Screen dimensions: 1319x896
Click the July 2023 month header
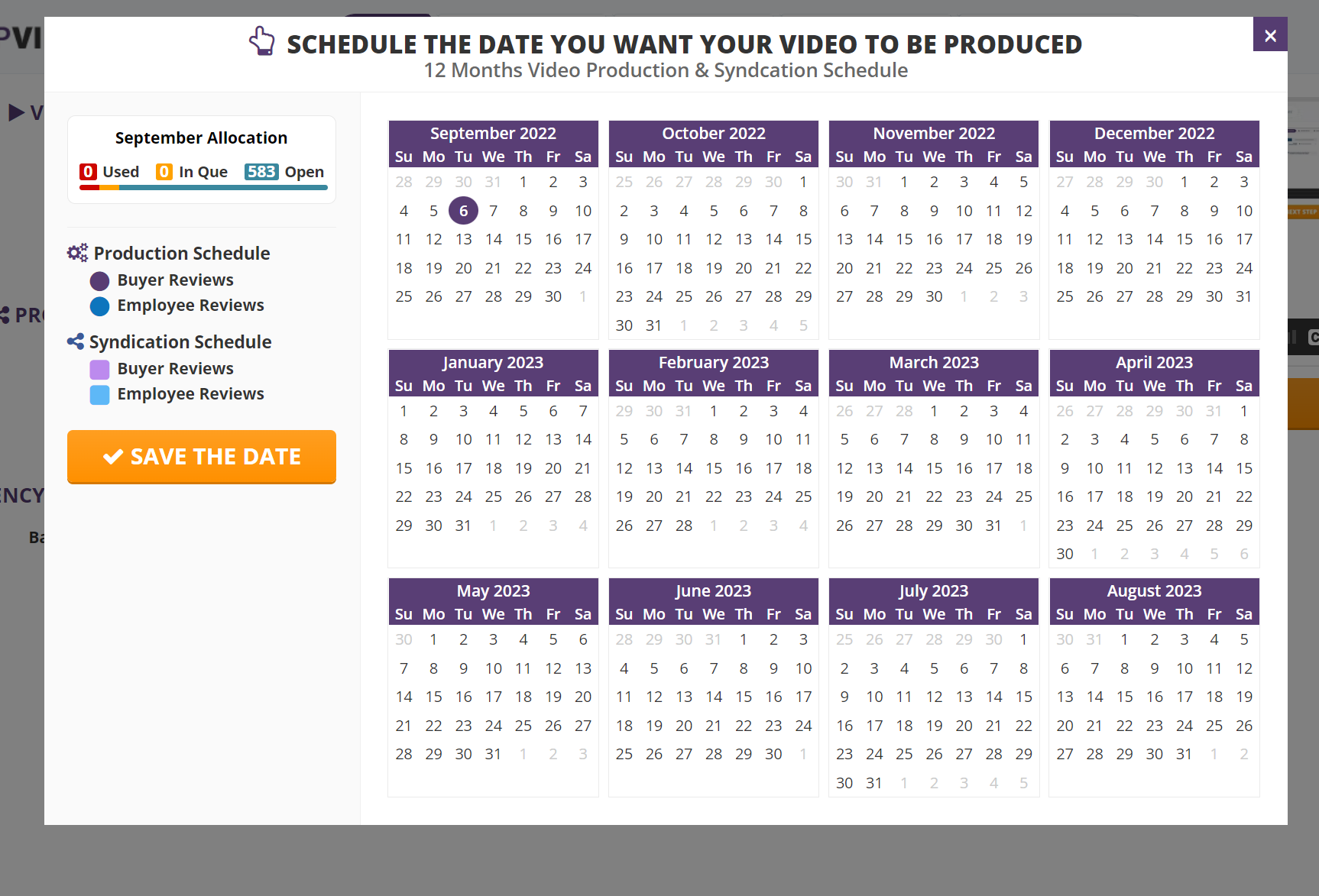[934, 591]
